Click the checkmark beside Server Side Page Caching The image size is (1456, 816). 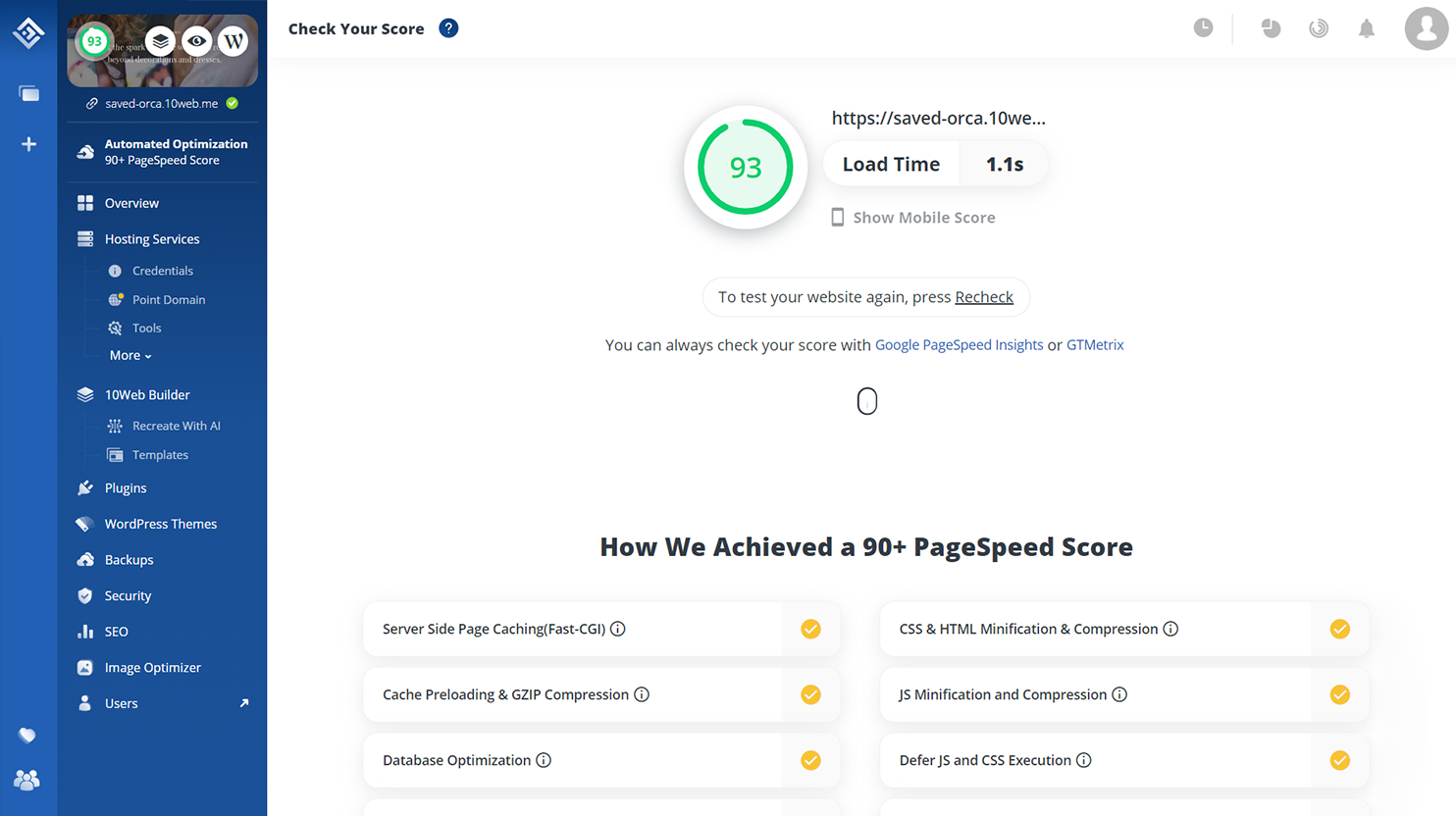pos(810,629)
